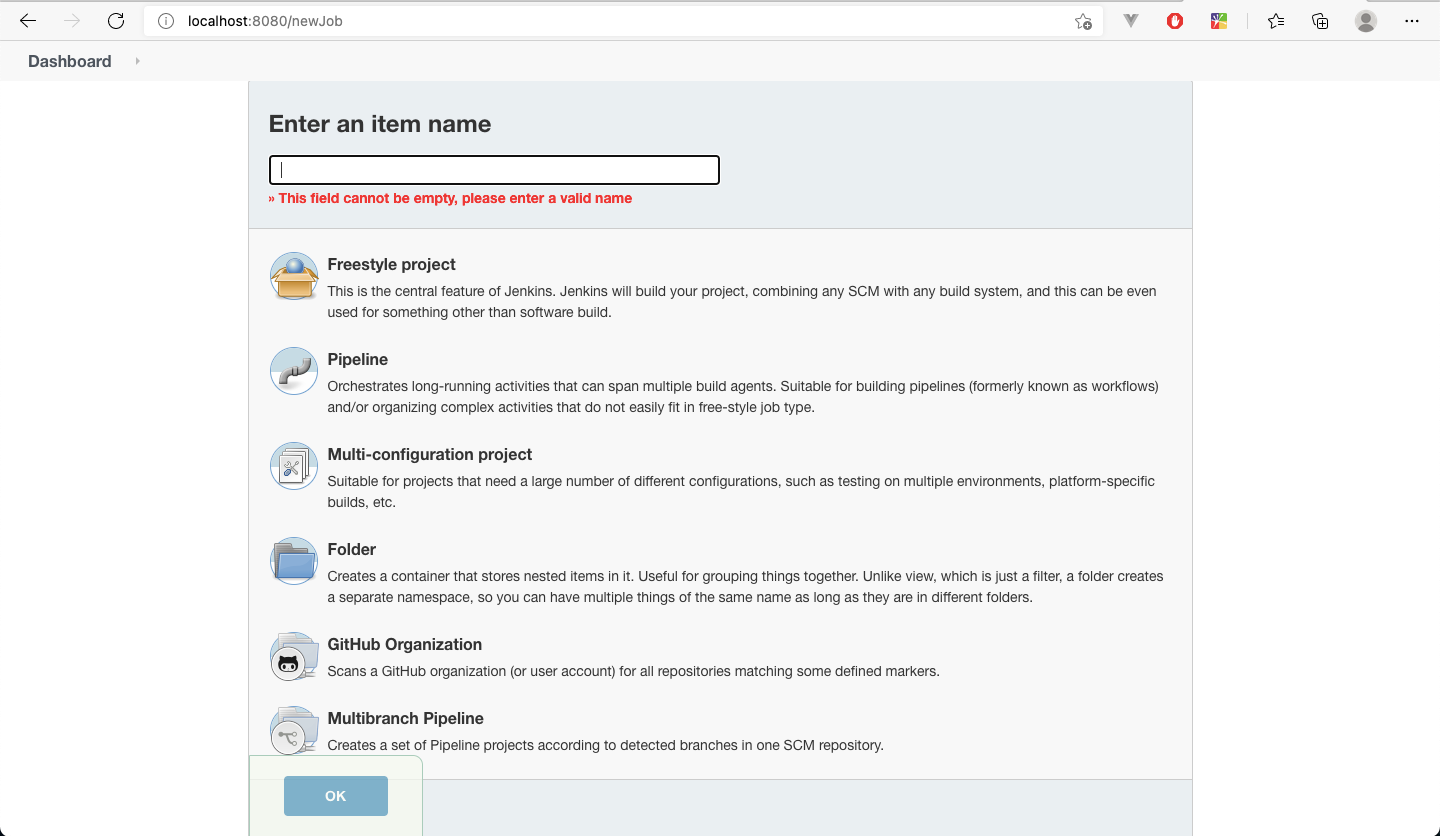Open the browser Settings and more menu

tap(1412, 21)
